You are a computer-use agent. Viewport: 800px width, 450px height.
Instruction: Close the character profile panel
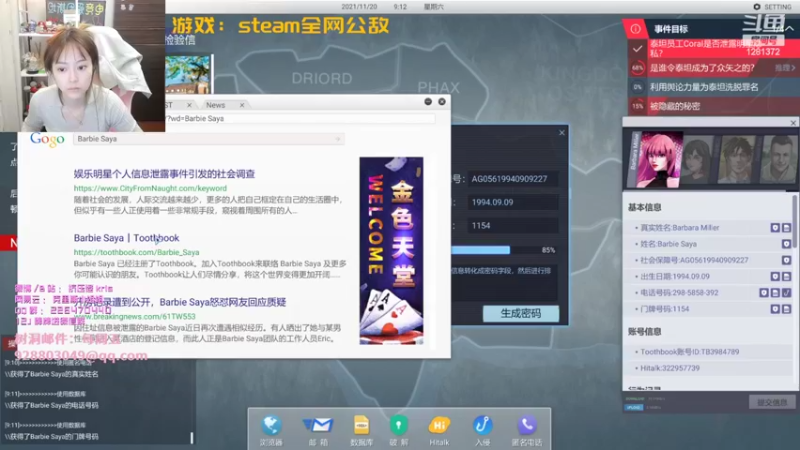coord(793,123)
